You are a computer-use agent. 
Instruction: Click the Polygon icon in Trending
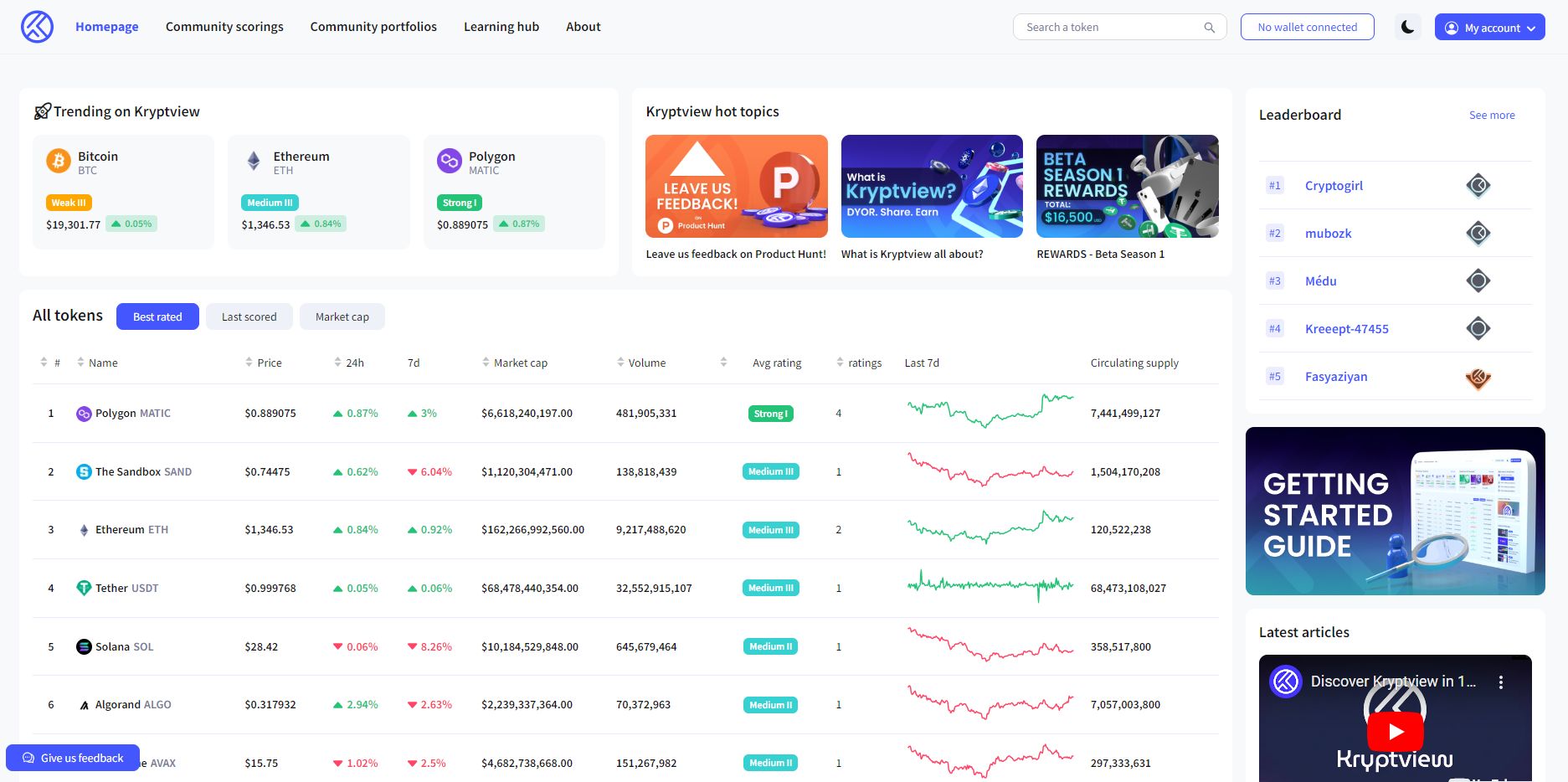point(450,161)
